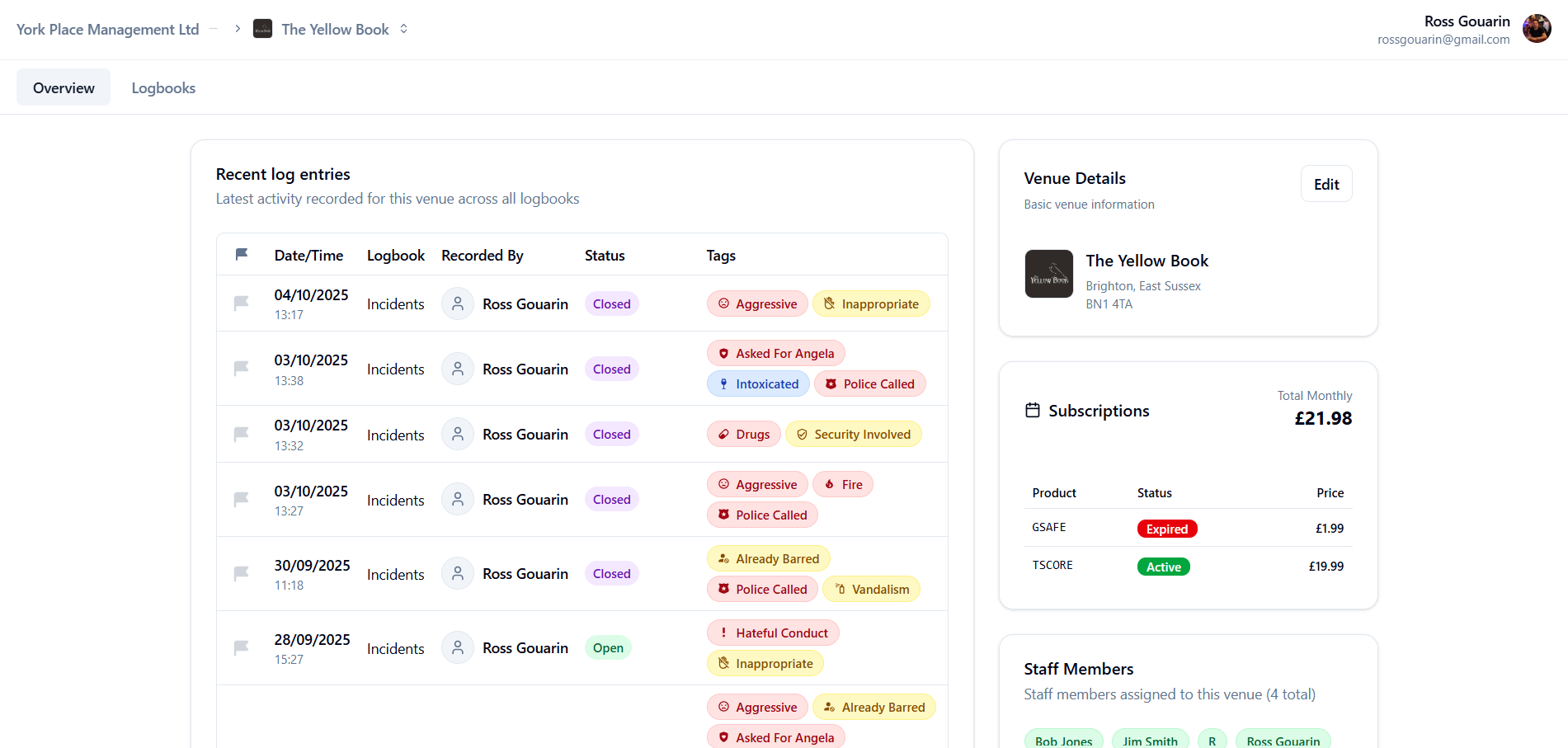
Task: Click the flag icon in the table header
Action: [x=241, y=254]
